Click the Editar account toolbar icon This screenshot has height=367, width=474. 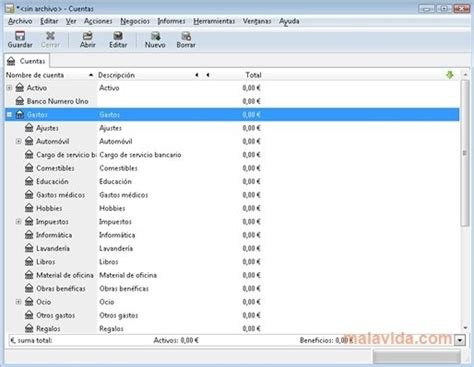(x=118, y=36)
